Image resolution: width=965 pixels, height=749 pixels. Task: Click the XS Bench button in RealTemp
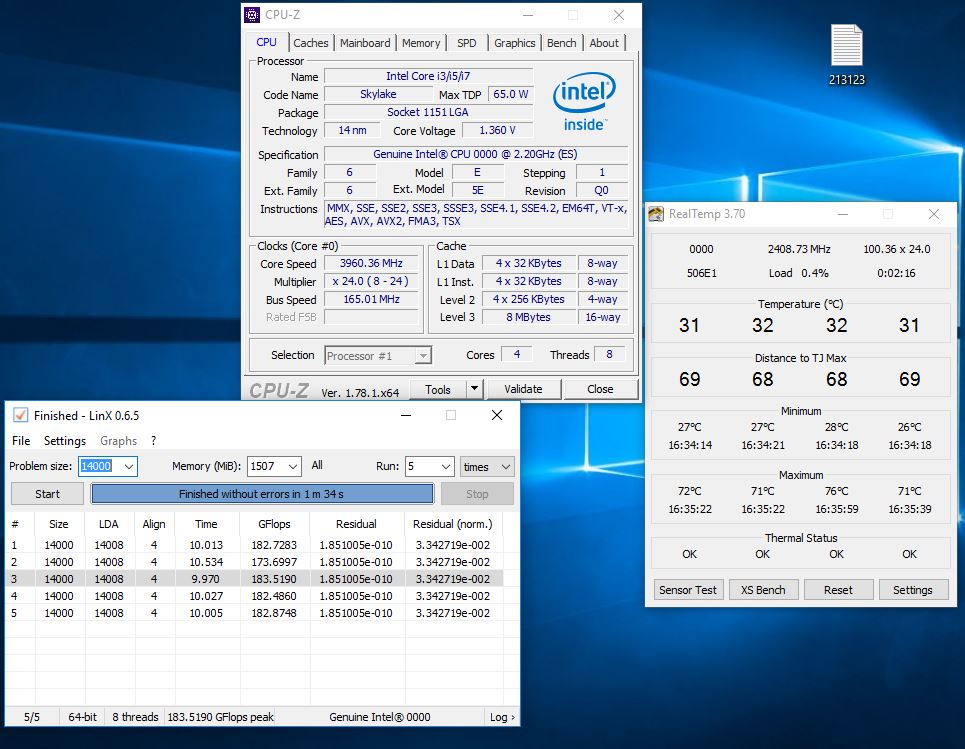click(763, 590)
